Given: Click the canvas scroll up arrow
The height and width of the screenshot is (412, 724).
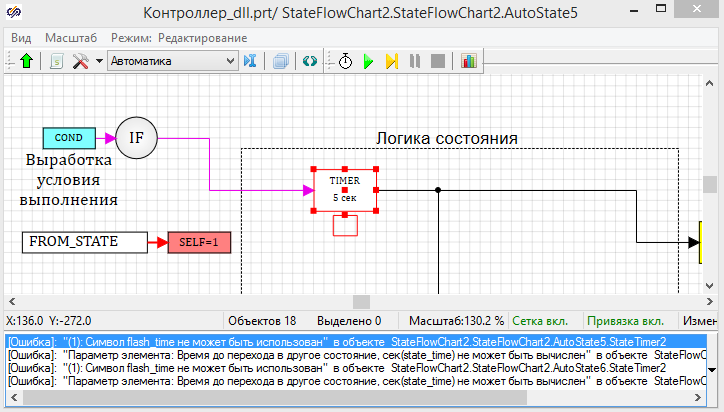Looking at the screenshot, I should coord(709,83).
